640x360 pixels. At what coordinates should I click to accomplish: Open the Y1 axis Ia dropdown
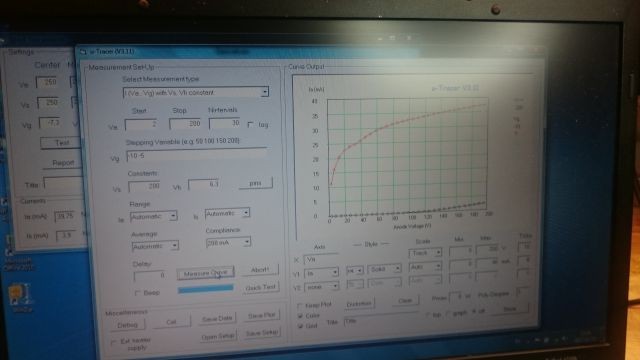(335, 272)
